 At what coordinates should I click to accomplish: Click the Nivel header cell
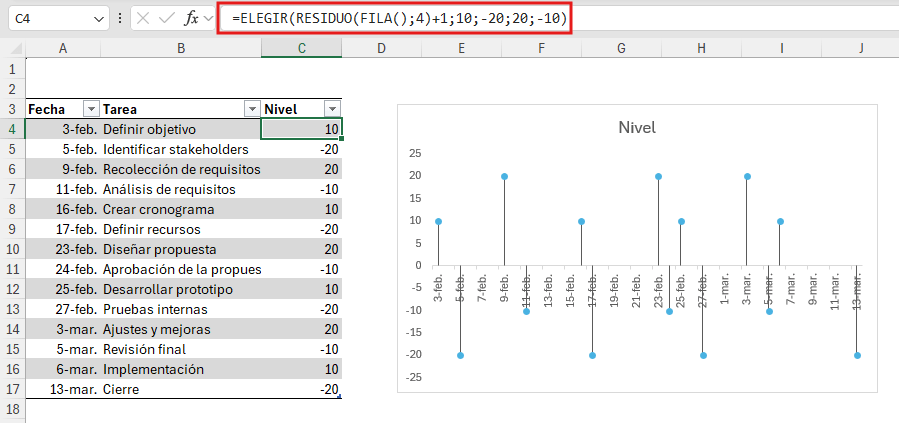pyautogui.click(x=302, y=109)
